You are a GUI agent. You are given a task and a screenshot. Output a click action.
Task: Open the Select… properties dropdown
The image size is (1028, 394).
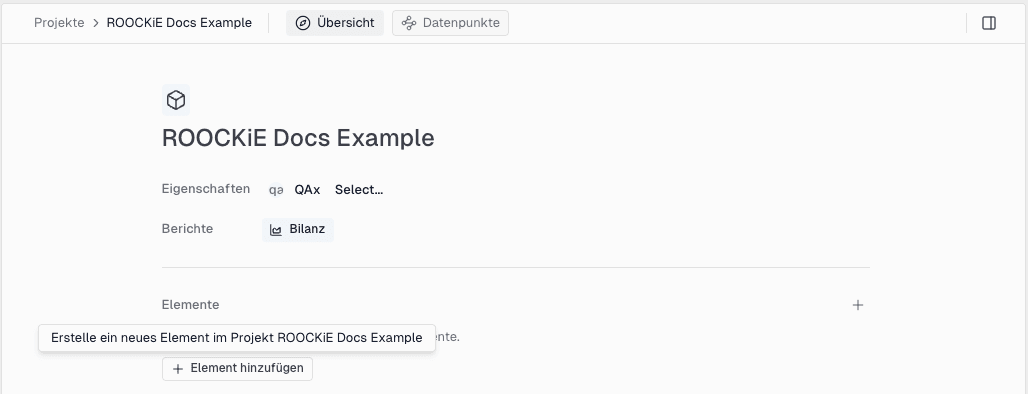coord(359,190)
